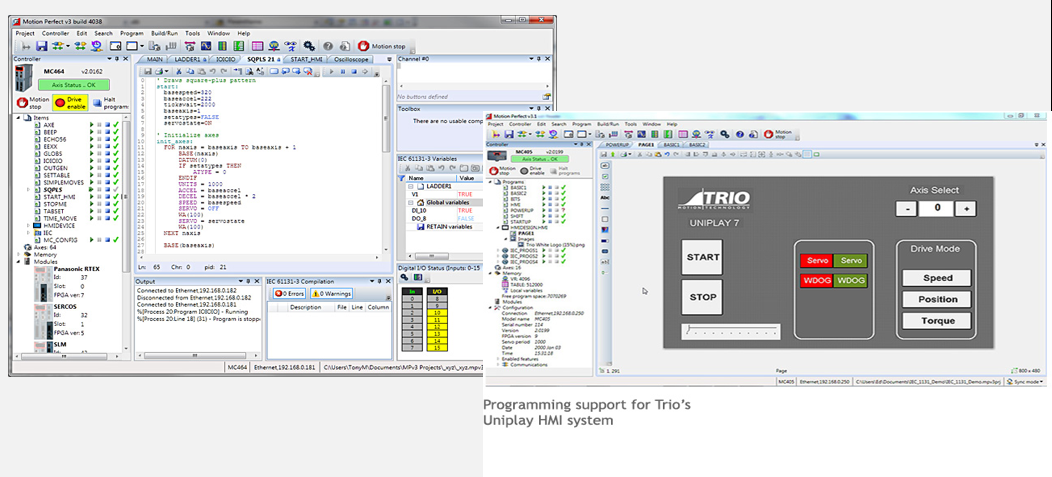Switch to the Oscilloscope tab

coord(350,60)
